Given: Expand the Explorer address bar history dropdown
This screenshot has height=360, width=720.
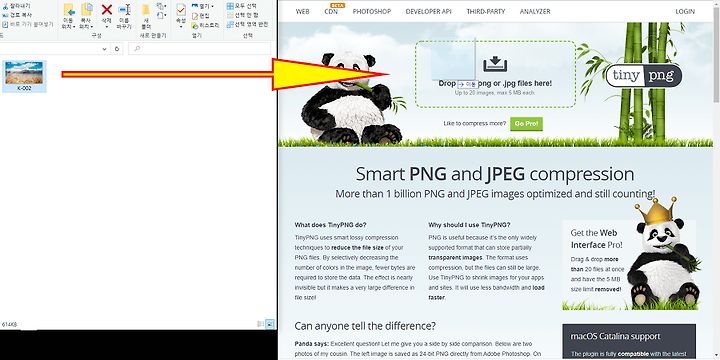Looking at the screenshot, I should 105,49.
